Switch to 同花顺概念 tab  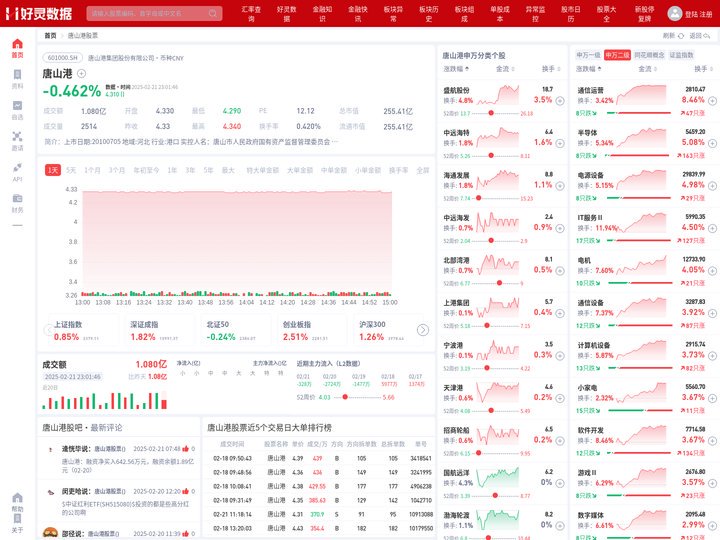(x=649, y=55)
